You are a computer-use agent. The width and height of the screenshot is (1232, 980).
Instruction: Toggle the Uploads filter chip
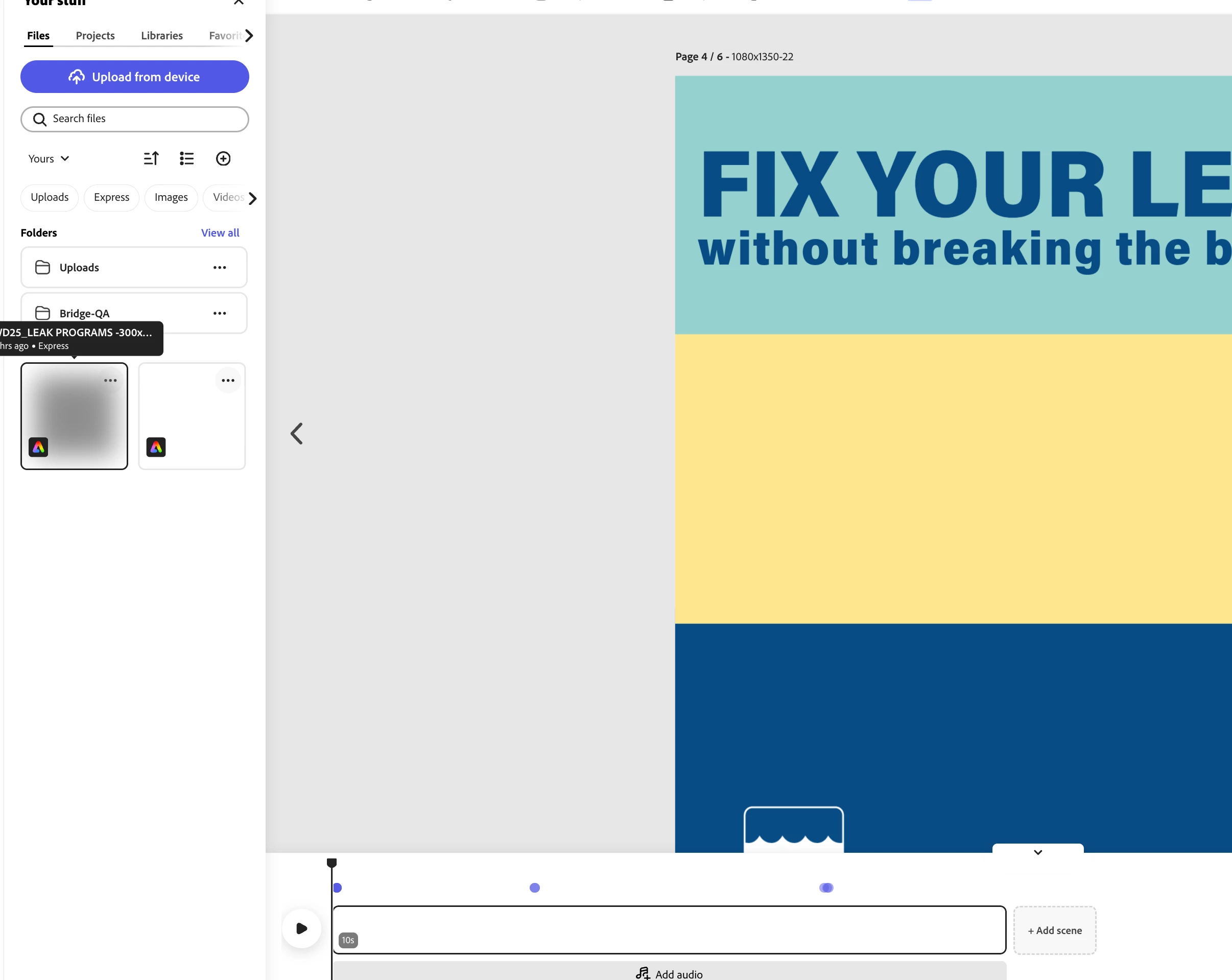tap(50, 197)
